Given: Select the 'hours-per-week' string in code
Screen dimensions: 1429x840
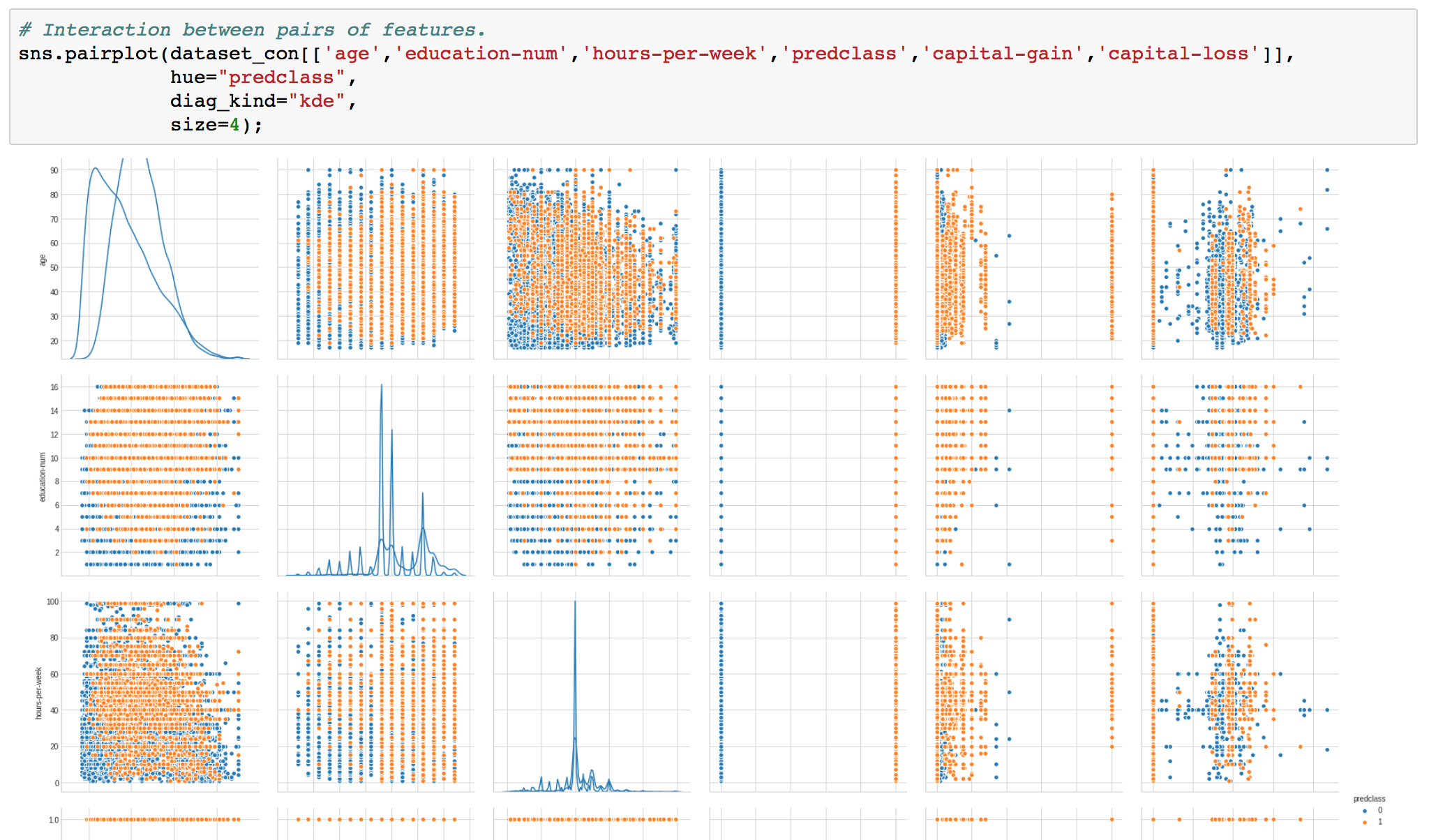Looking at the screenshot, I should 675,54.
